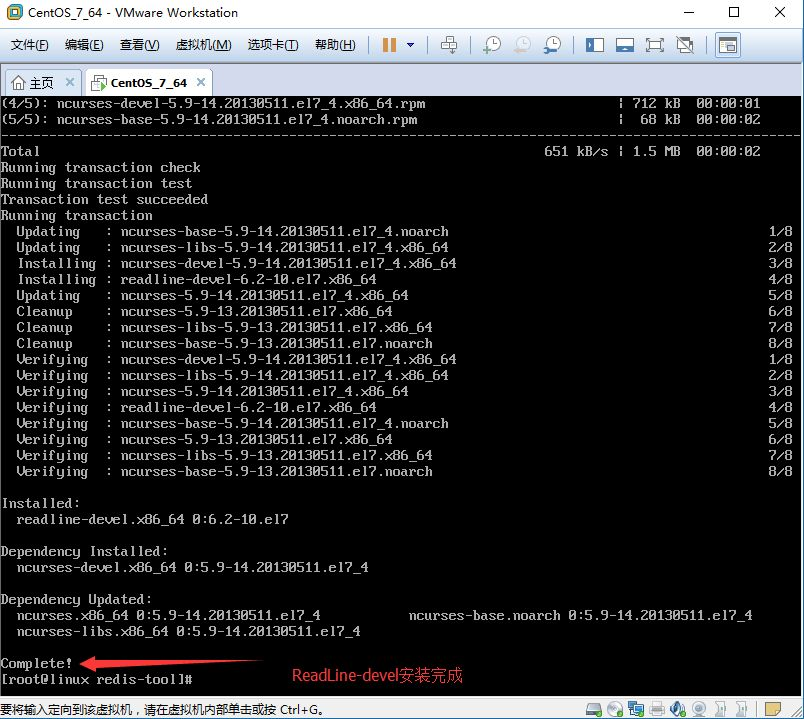Close the 主页 tab
The width and height of the screenshot is (804, 719).
point(70,82)
